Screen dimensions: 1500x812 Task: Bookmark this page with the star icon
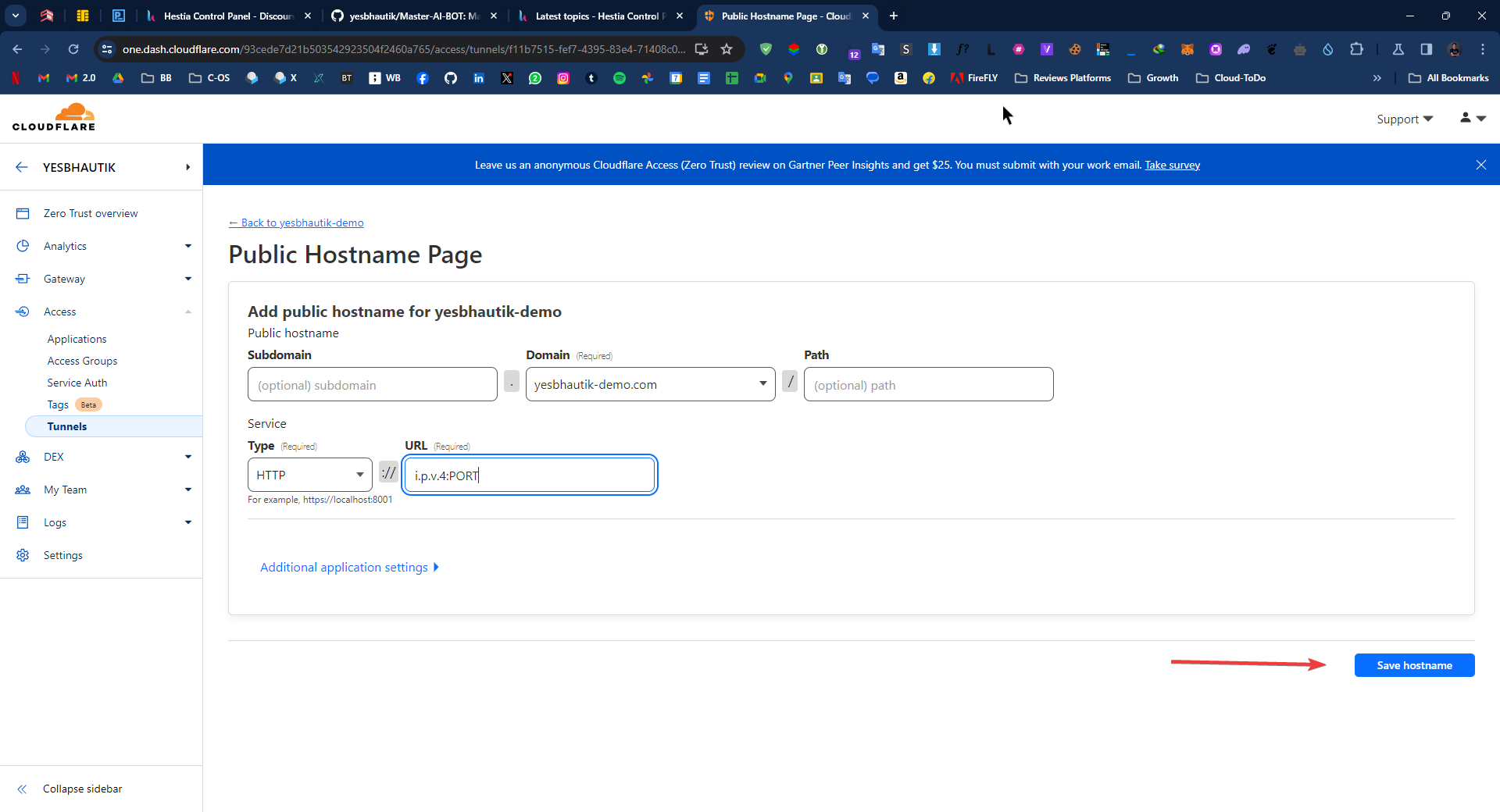pos(727,49)
